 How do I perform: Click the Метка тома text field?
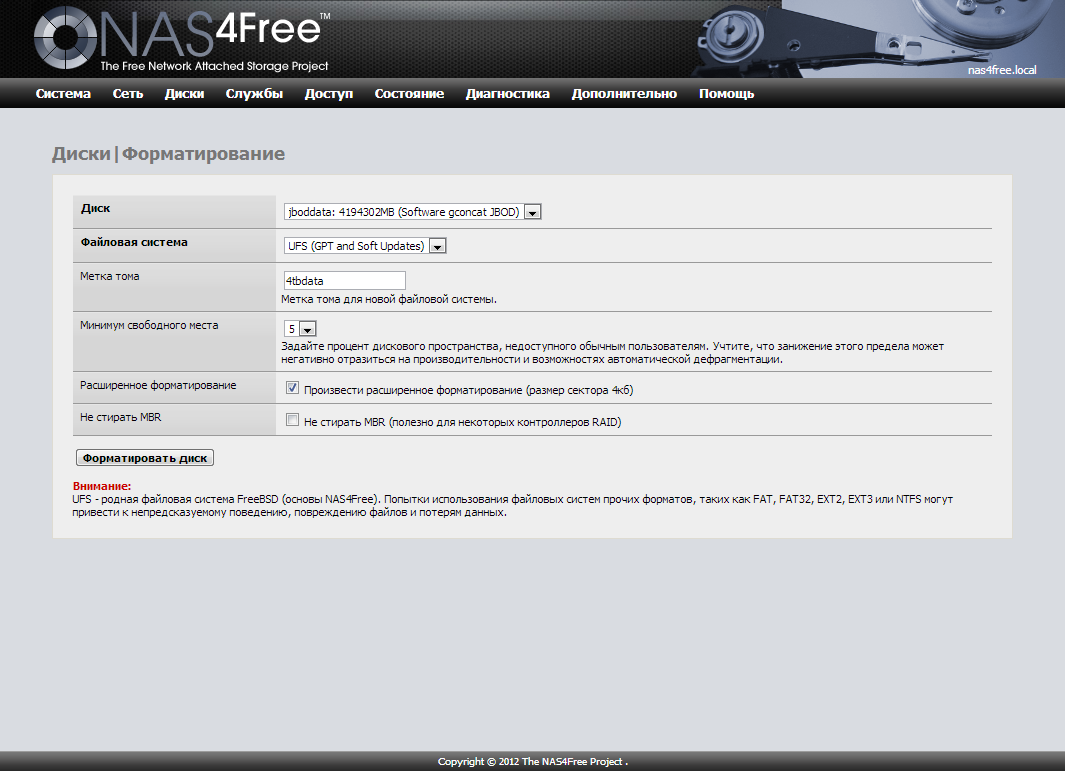pos(344,281)
